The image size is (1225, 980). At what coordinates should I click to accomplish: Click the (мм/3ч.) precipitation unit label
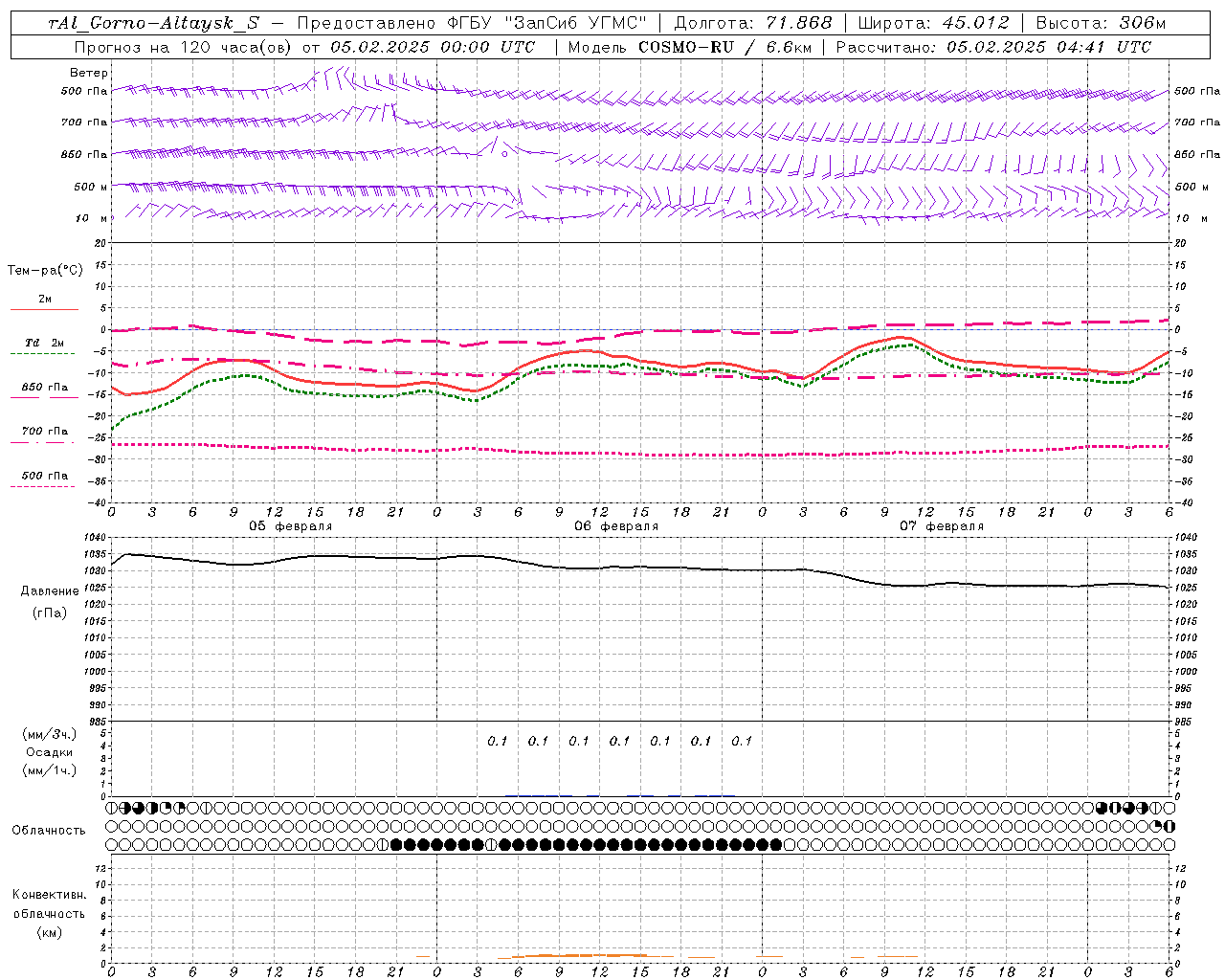(x=50, y=735)
